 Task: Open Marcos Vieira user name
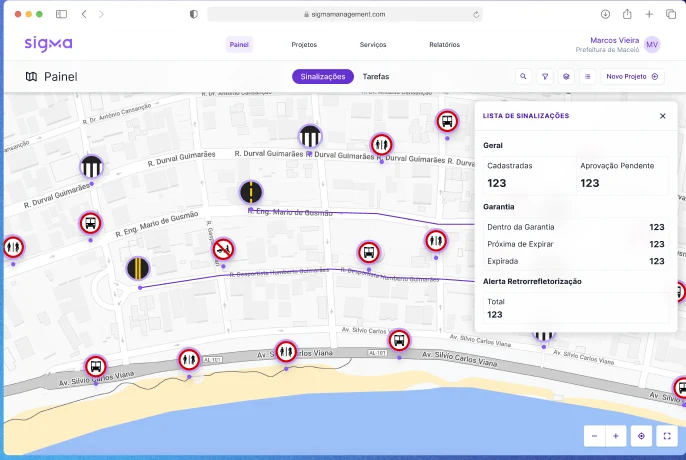pos(614,40)
